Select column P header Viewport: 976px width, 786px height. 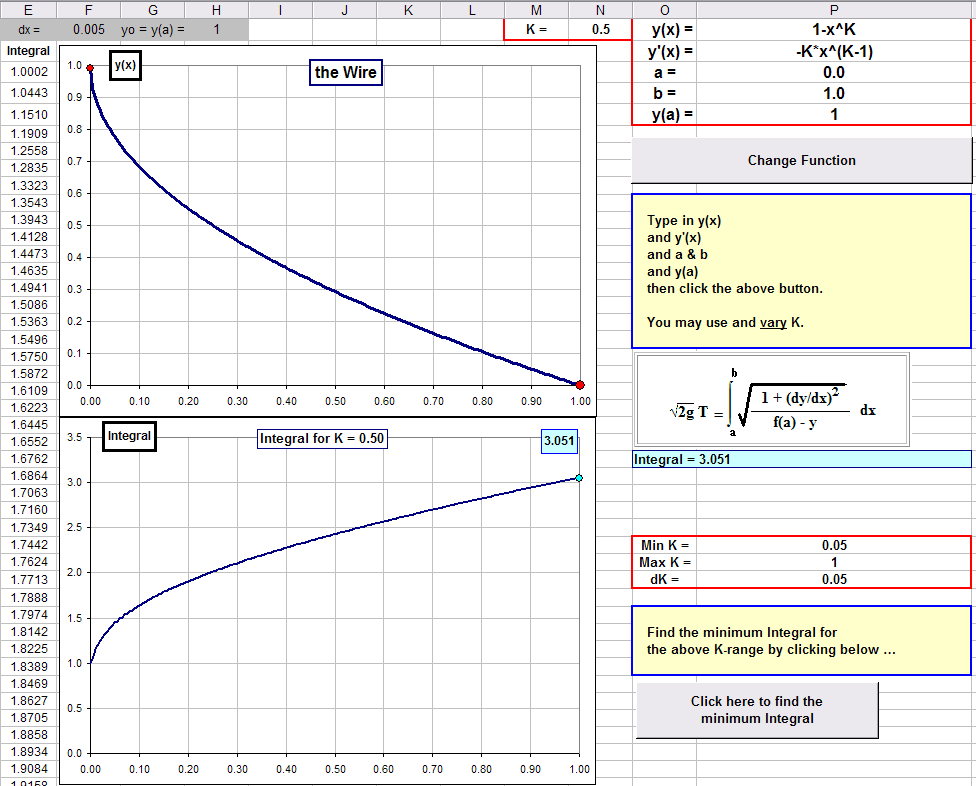pos(834,10)
